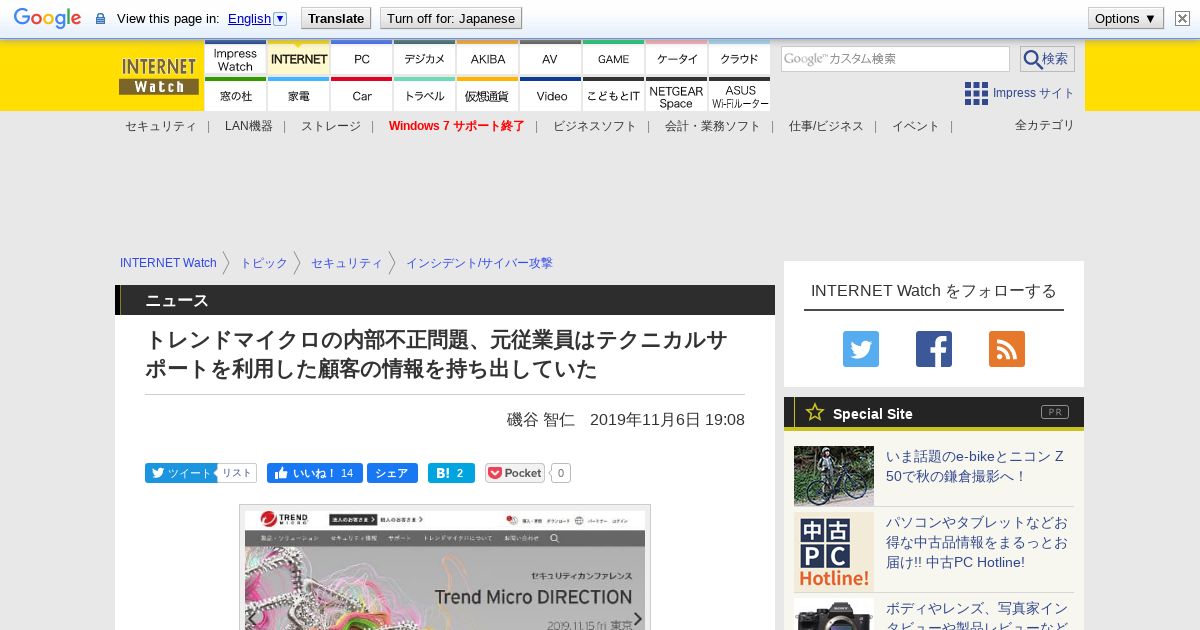Open the ケータイ tab
Screen dimensions: 1200x630
(676, 59)
